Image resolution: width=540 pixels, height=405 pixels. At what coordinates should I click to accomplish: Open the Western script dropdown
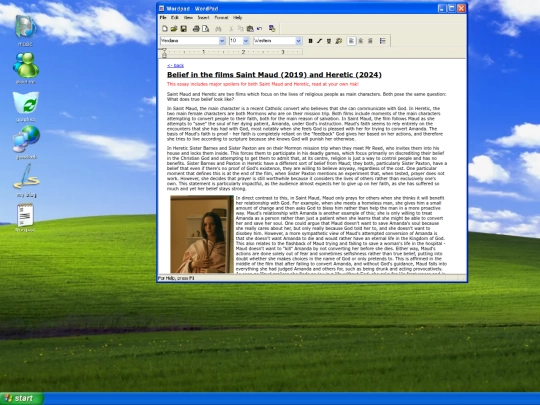click(299, 41)
